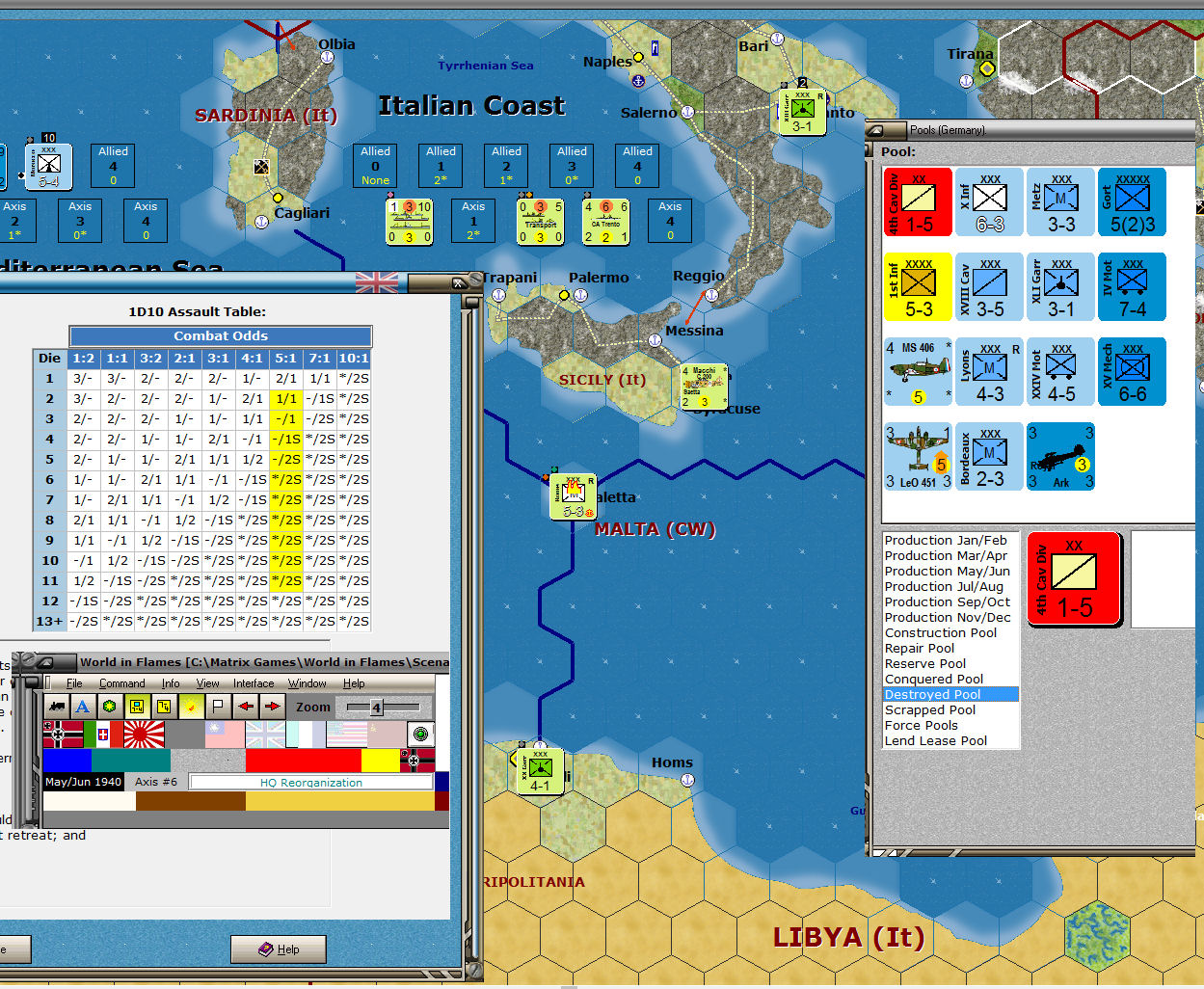
Task: Select 'Construction Pool' in pool list
Action: (x=941, y=633)
